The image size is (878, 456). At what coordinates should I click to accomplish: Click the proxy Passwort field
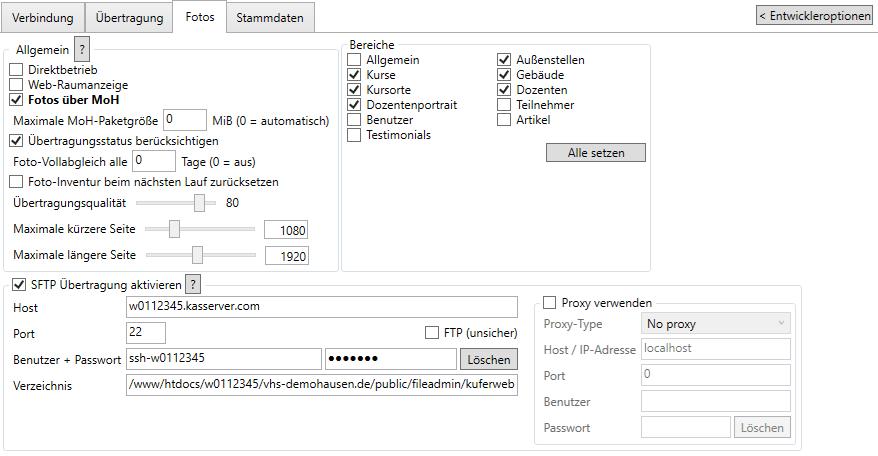point(686,427)
